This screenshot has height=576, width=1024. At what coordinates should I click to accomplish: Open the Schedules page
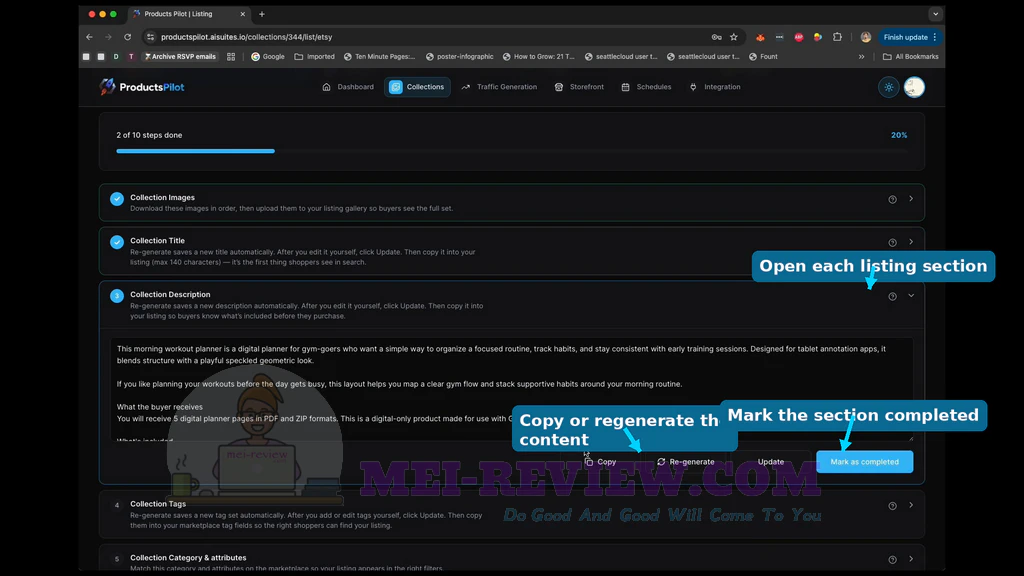pos(646,87)
